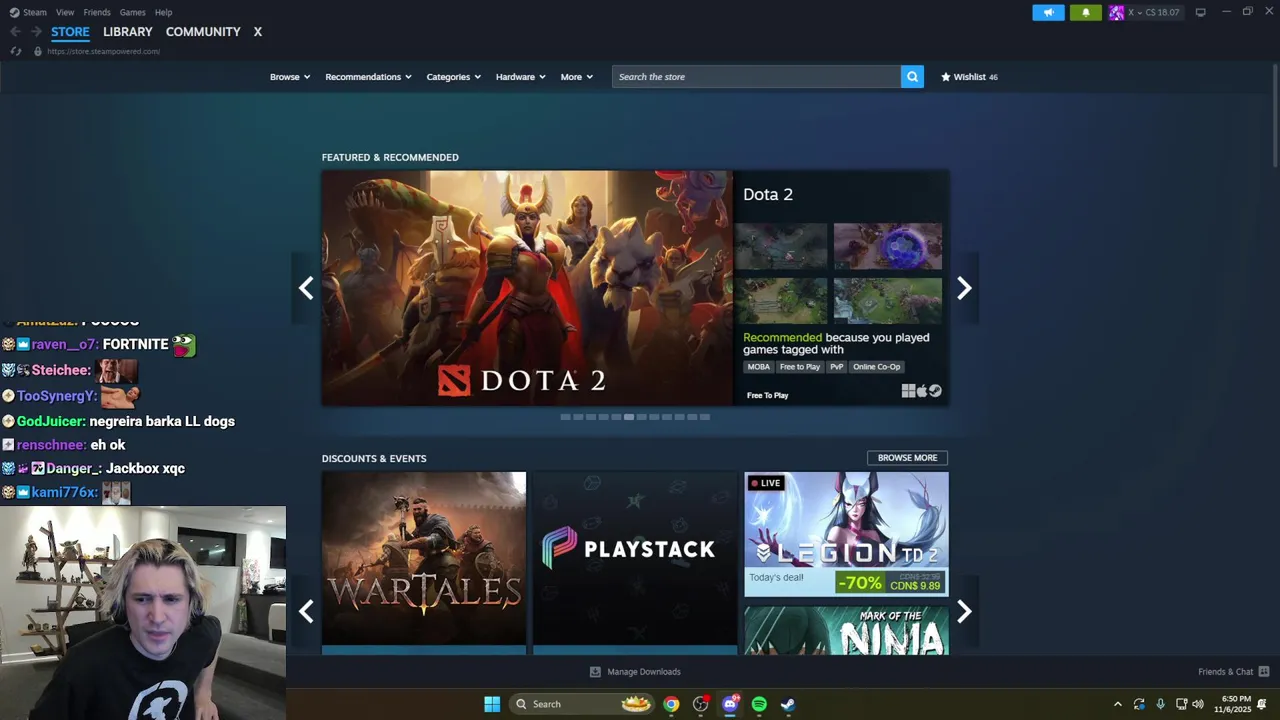Screen dimensions: 1280x720
Task: Show previous featured game with left arrow
Action: click(306, 288)
